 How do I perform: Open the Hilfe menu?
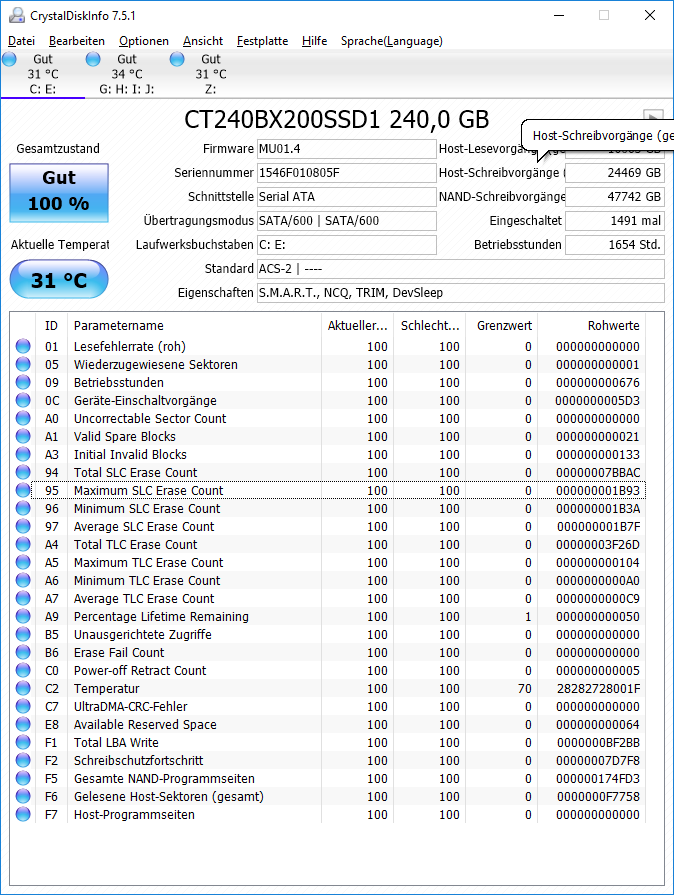tap(314, 41)
